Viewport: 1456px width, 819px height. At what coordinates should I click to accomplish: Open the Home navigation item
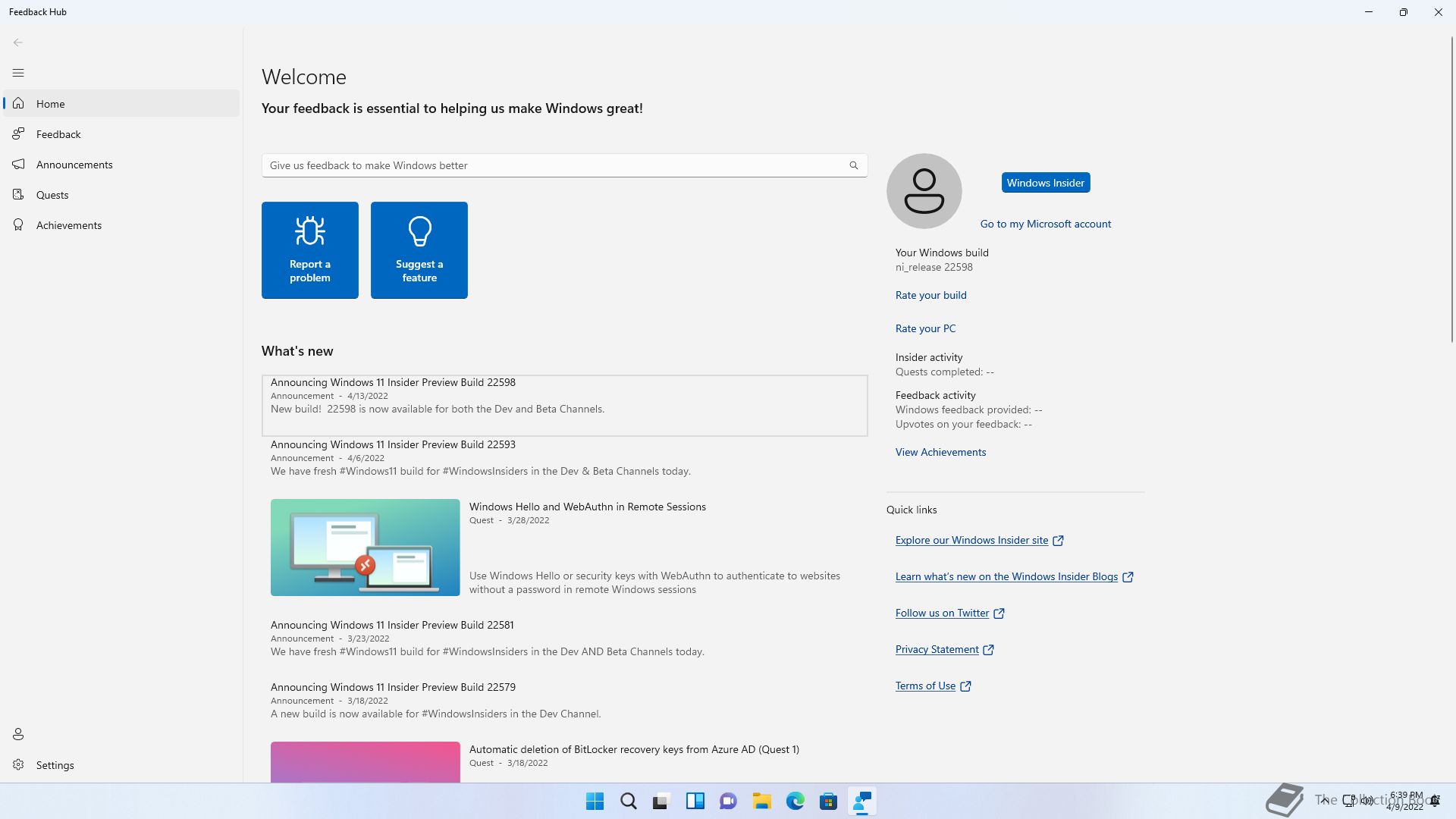pyautogui.click(x=121, y=104)
